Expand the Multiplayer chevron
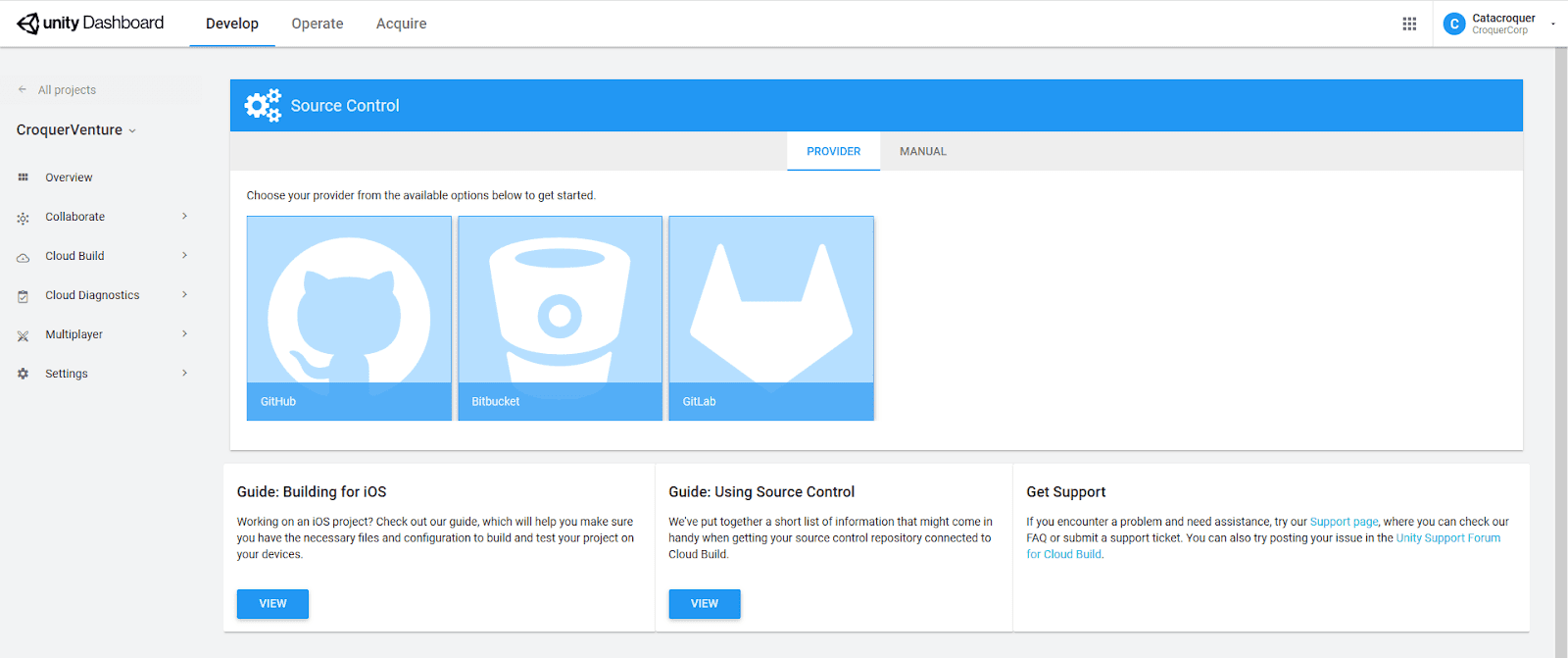Image resolution: width=1568 pixels, height=658 pixels. [184, 333]
